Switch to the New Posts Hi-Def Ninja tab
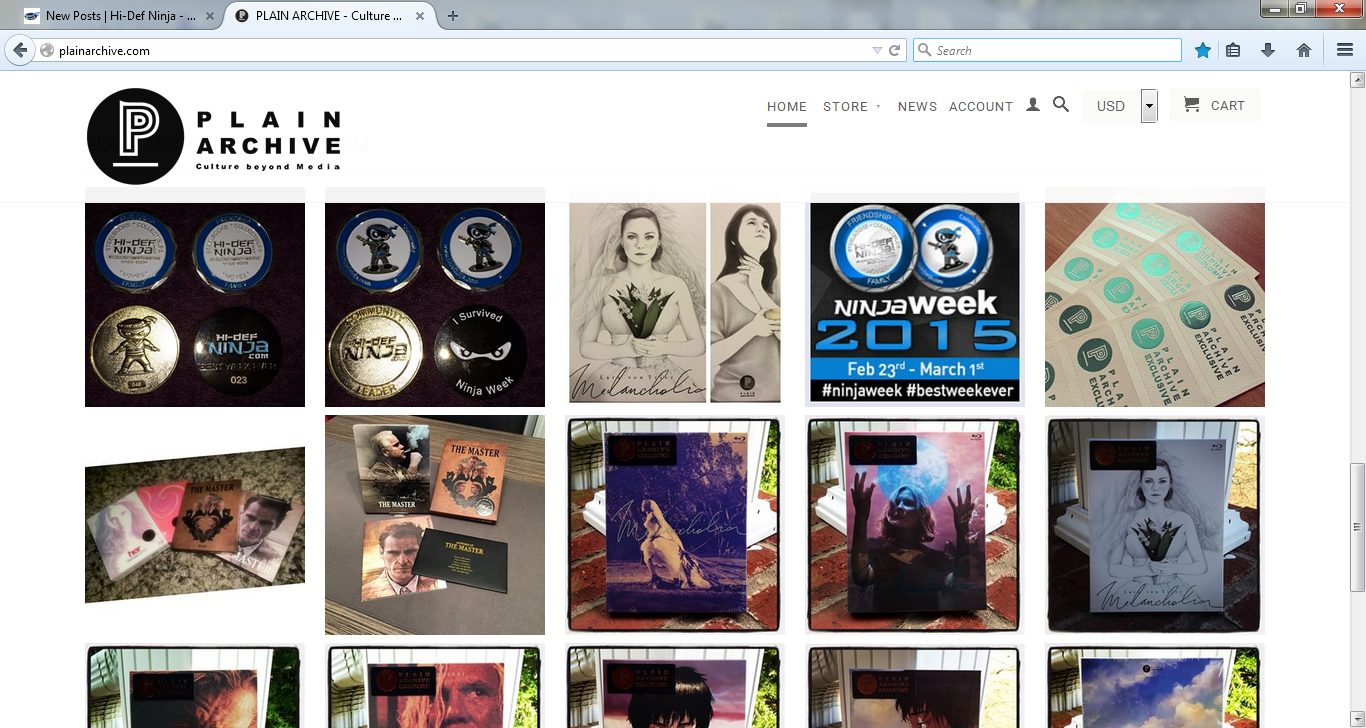1366x728 pixels. (x=119, y=16)
